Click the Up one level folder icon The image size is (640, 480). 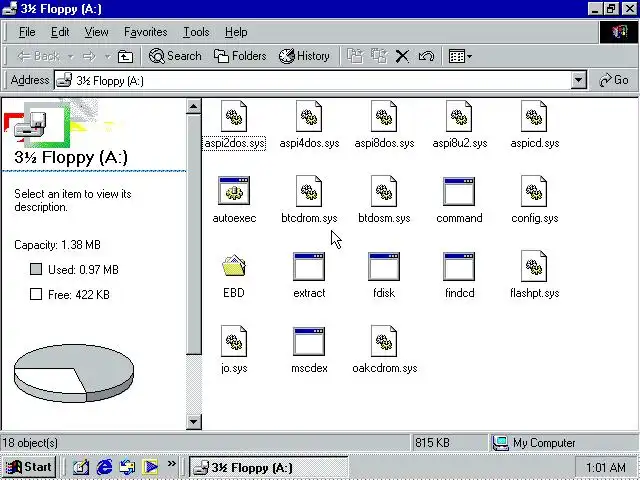[125, 56]
